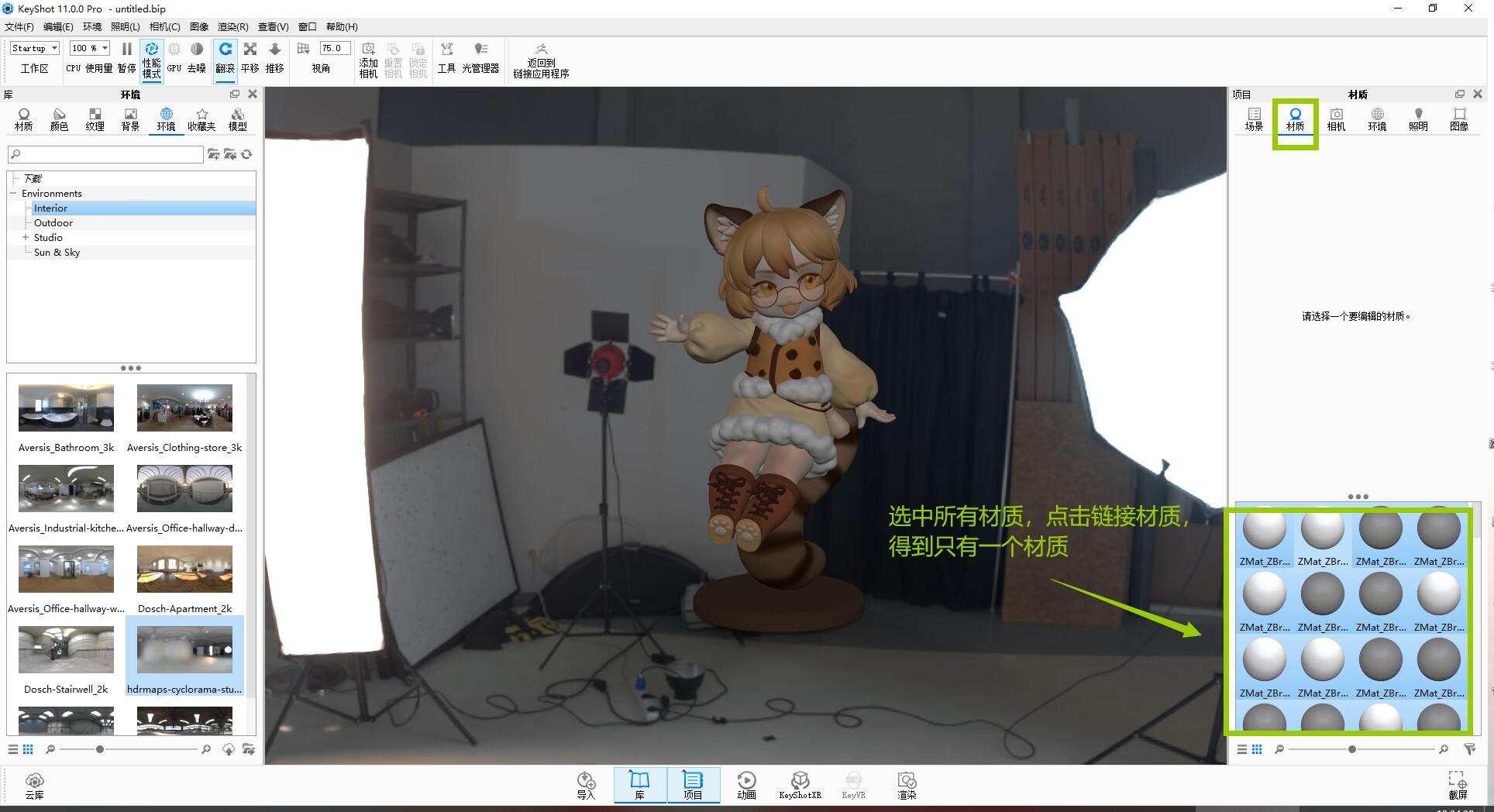The width and height of the screenshot is (1494, 812).
Task: Expand the Studio folder
Action: click(26, 237)
